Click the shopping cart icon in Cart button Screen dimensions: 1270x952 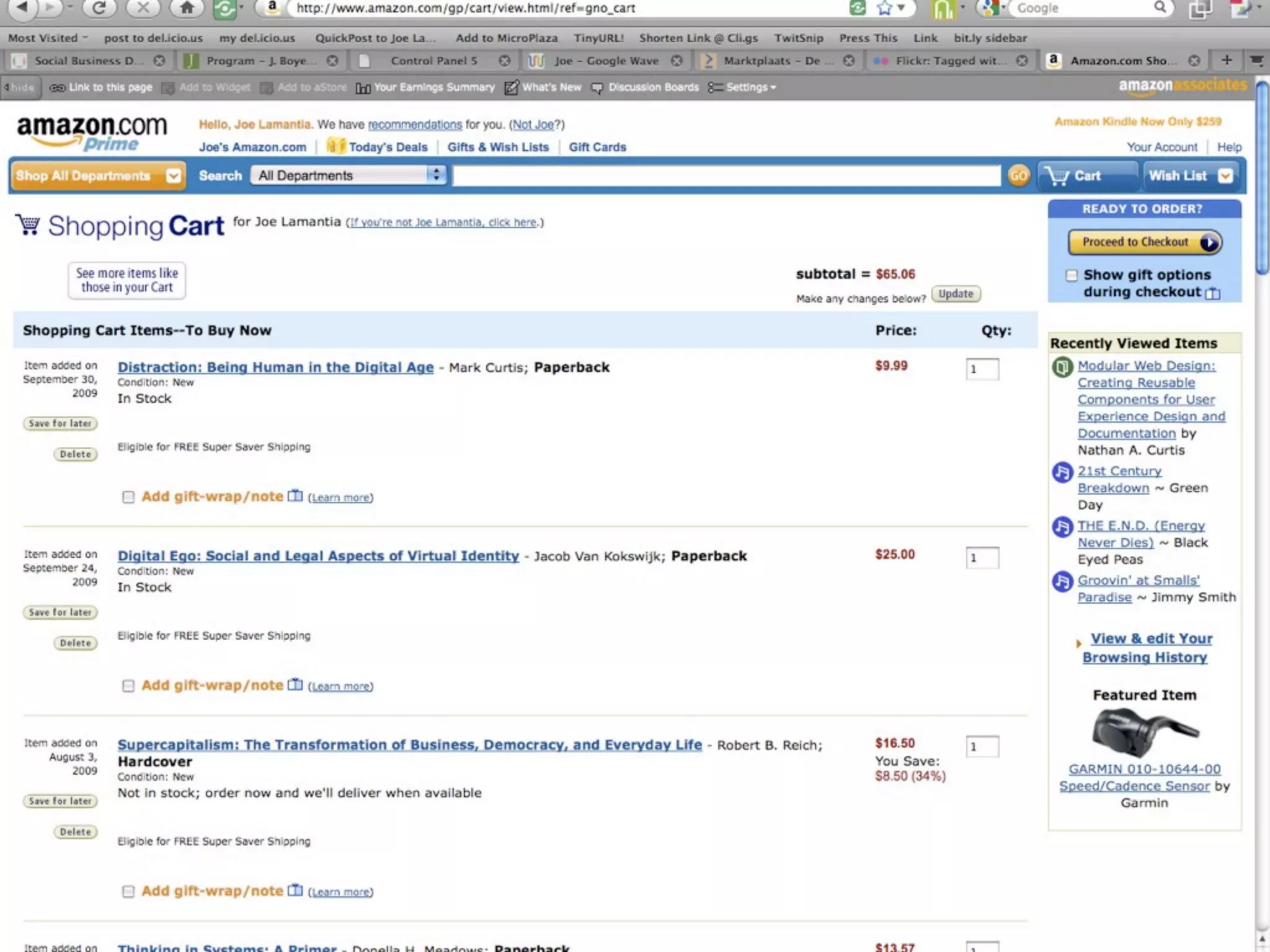click(1056, 176)
